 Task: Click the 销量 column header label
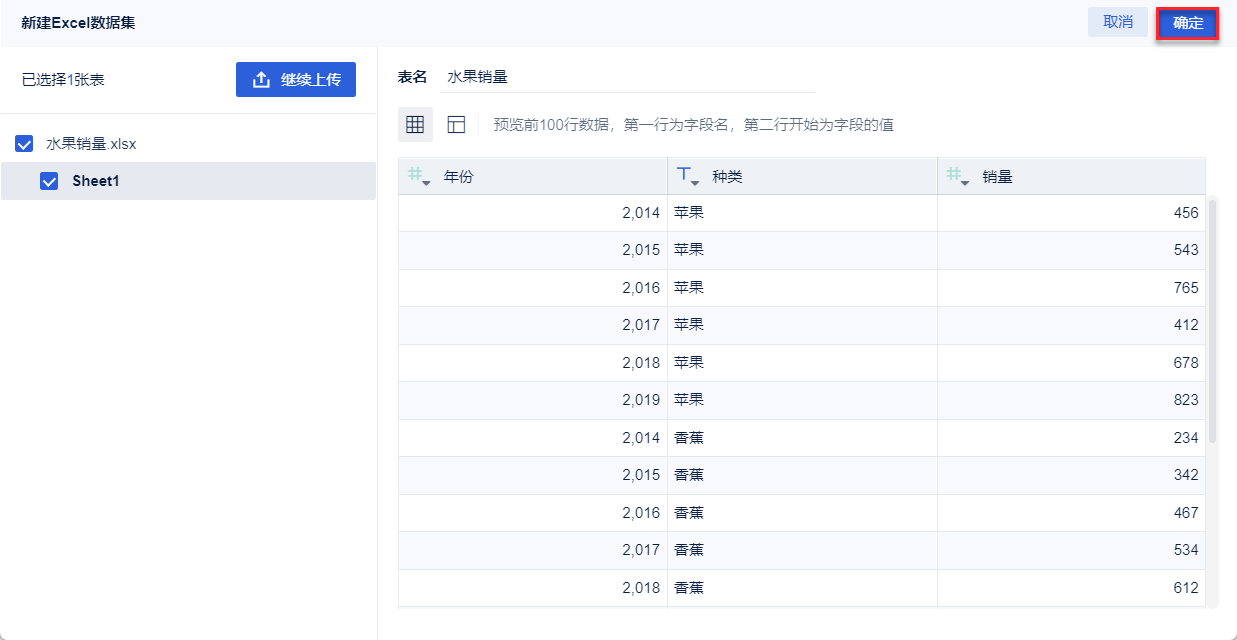tap(997, 177)
